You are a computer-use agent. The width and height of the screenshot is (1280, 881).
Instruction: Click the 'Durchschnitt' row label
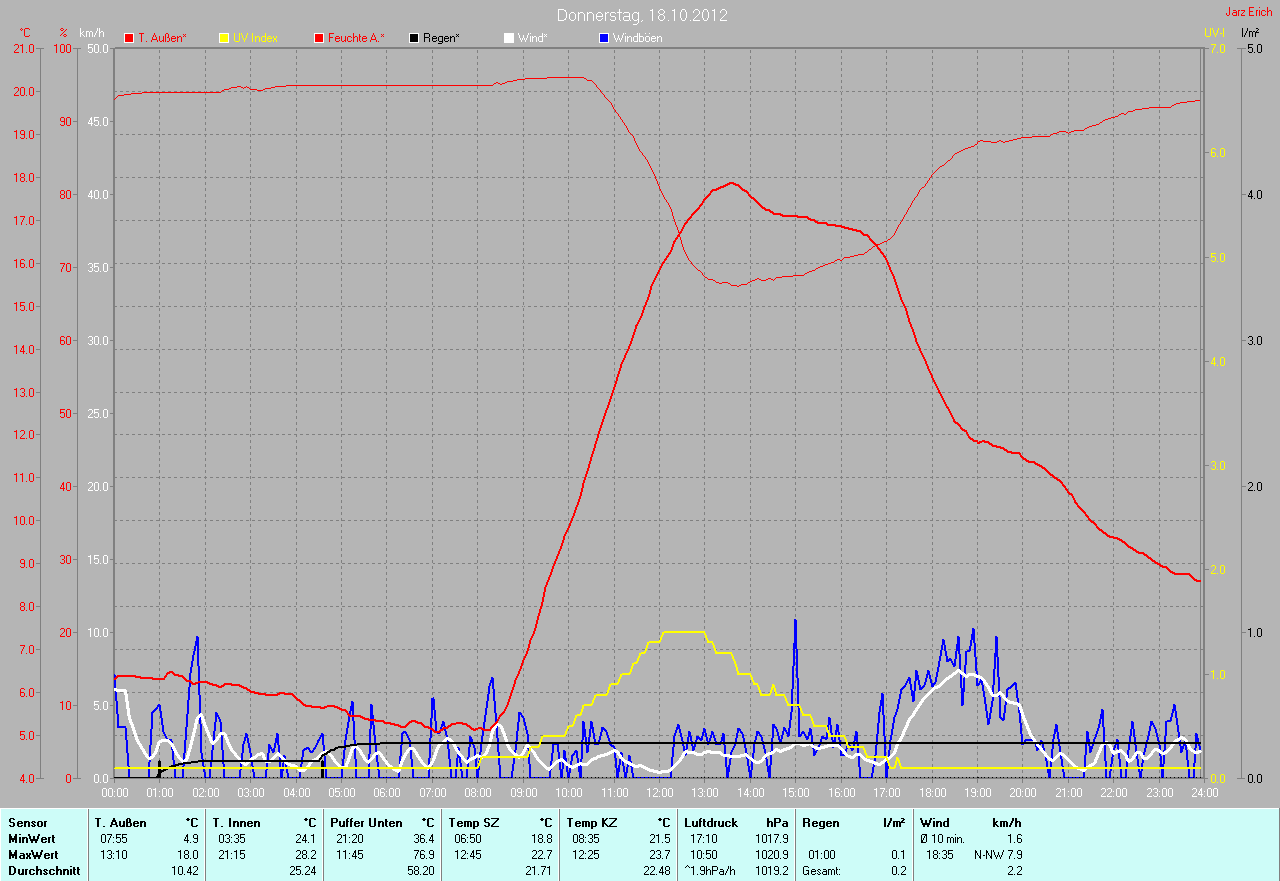(43, 871)
